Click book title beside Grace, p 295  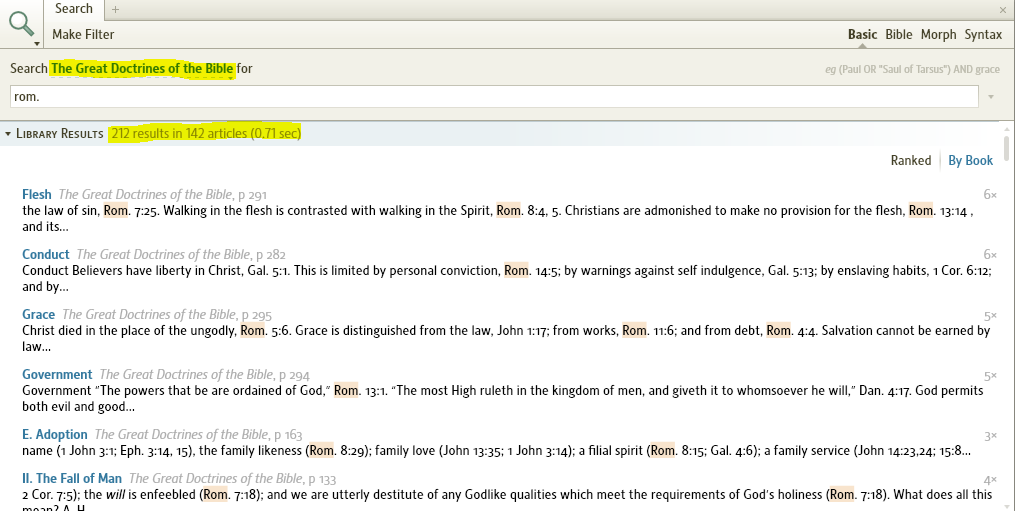coord(149,315)
